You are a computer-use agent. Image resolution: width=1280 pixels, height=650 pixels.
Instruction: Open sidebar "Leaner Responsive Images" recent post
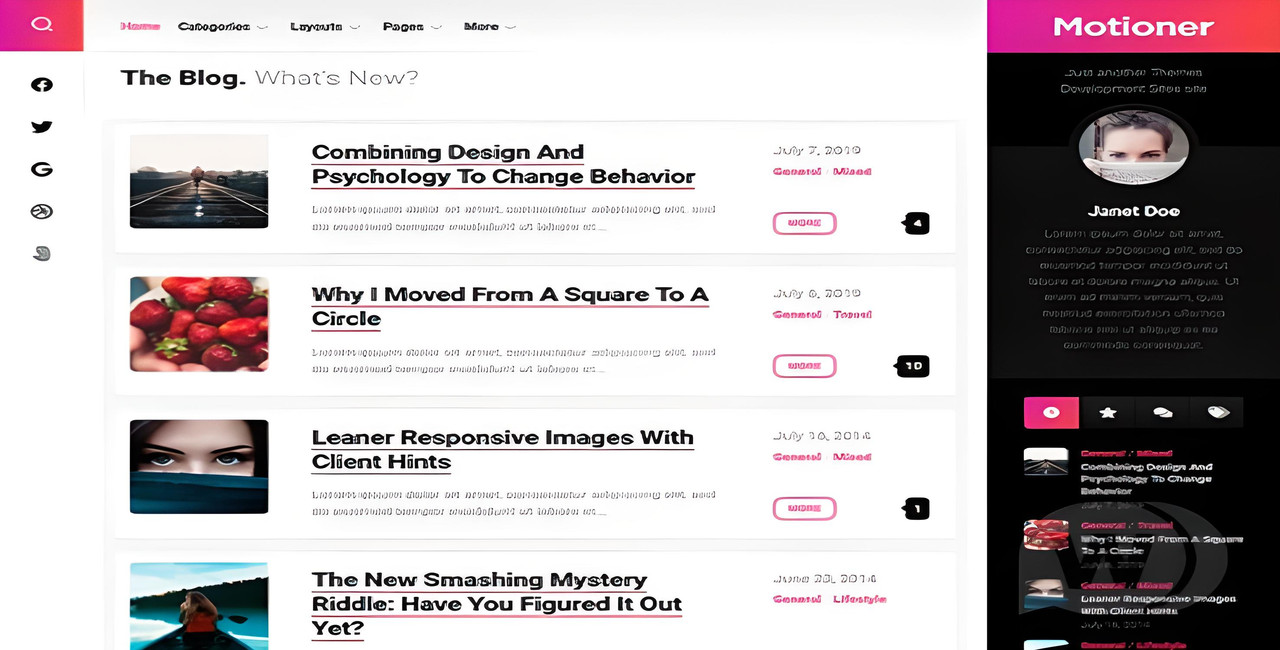pyautogui.click(x=1158, y=605)
